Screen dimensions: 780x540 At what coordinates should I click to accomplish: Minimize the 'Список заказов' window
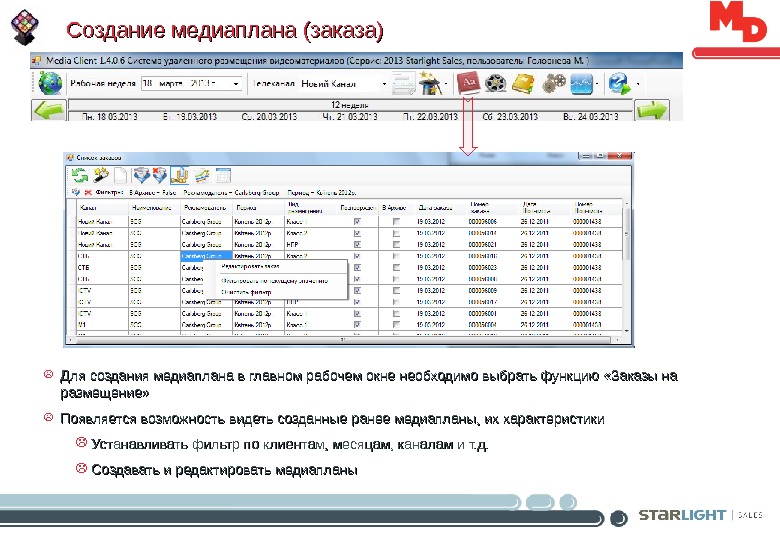(586, 156)
